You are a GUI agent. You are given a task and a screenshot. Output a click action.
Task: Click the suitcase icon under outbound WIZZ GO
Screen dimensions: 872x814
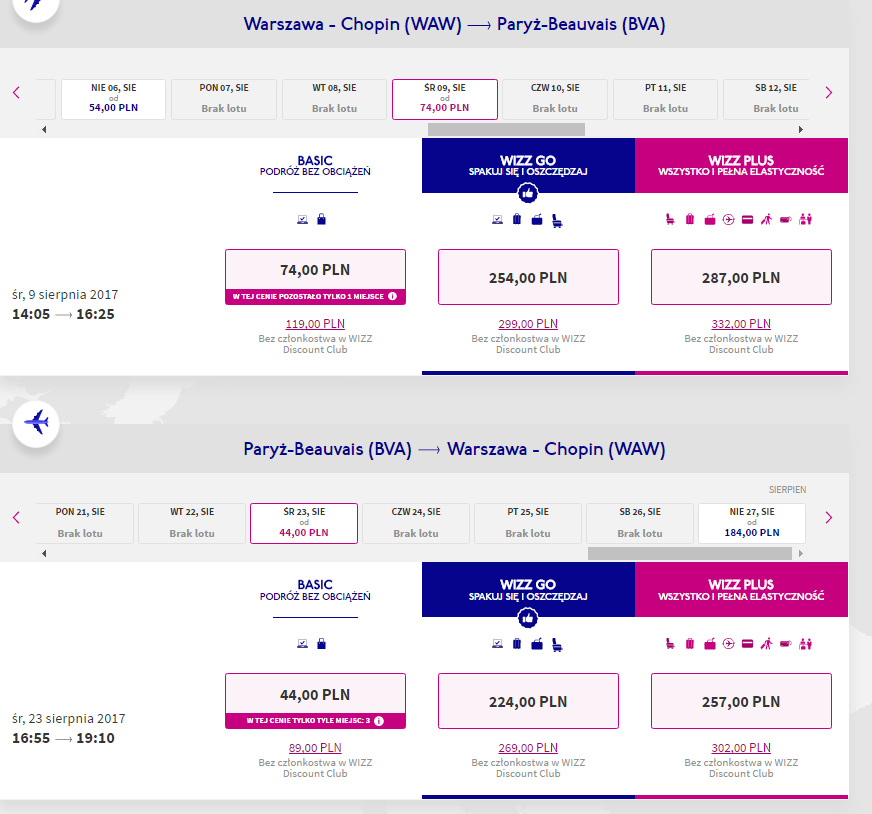pos(517,219)
